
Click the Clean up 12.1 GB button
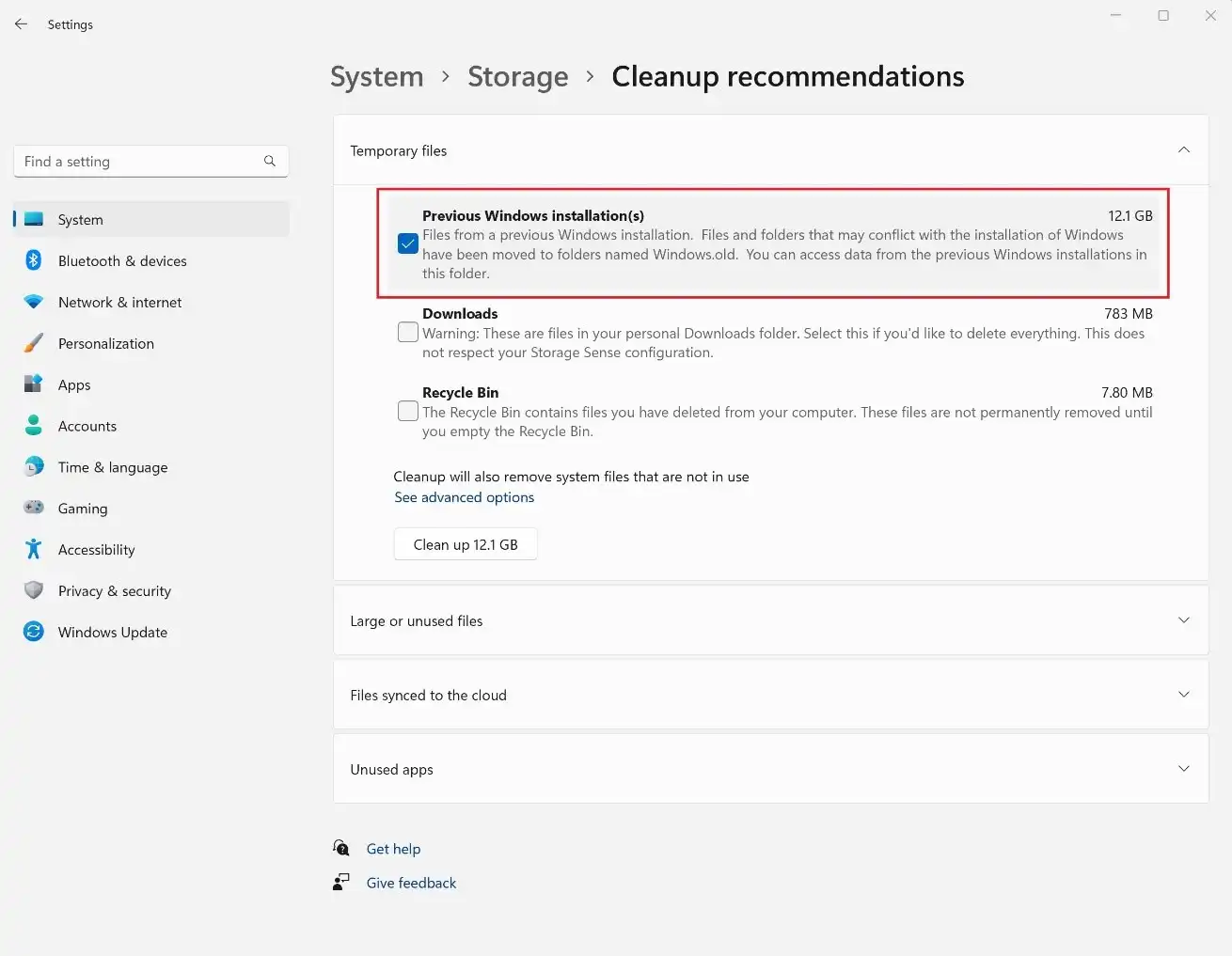click(466, 544)
